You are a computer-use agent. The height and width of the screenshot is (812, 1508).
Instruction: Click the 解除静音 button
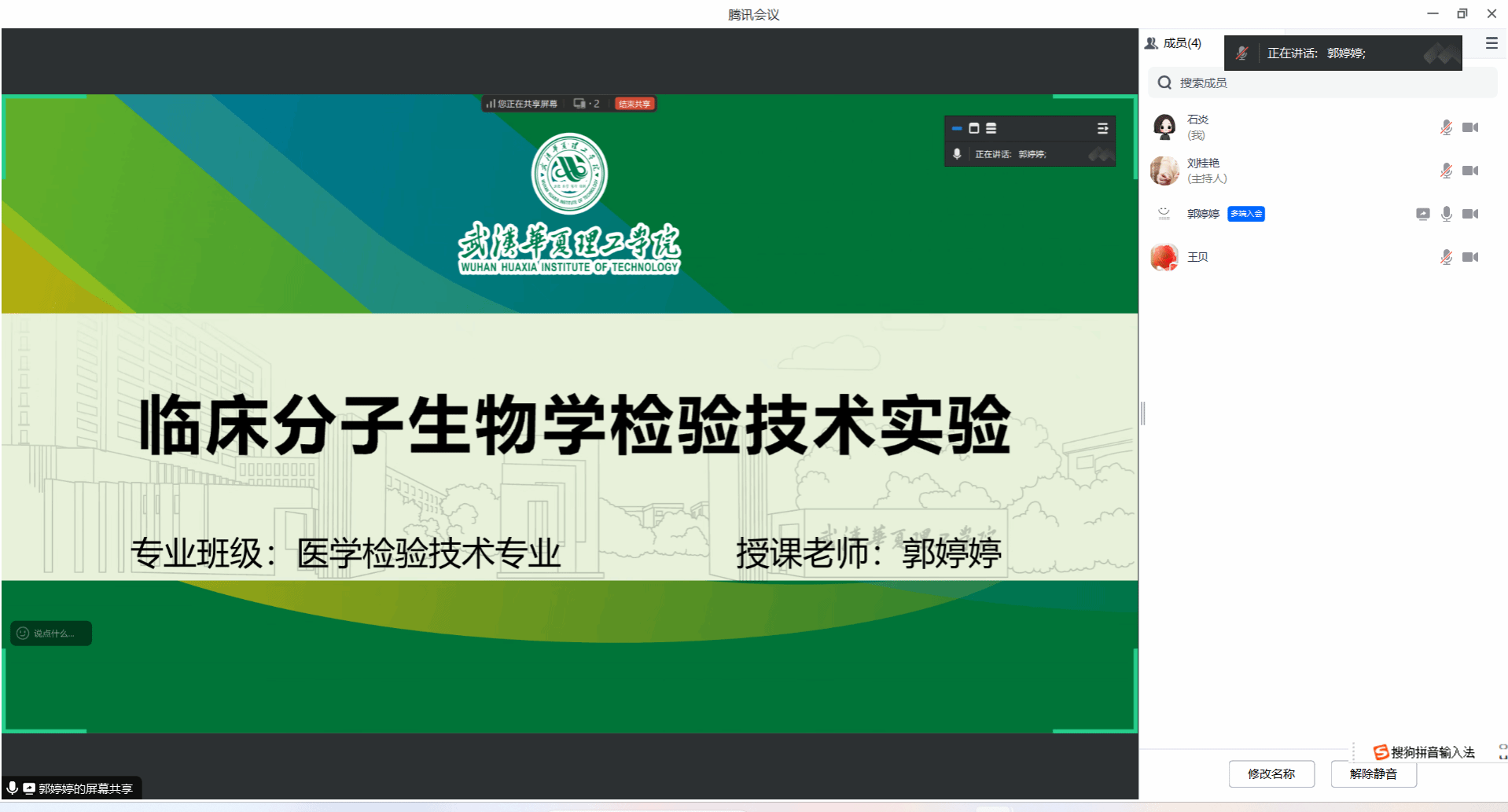(1374, 773)
